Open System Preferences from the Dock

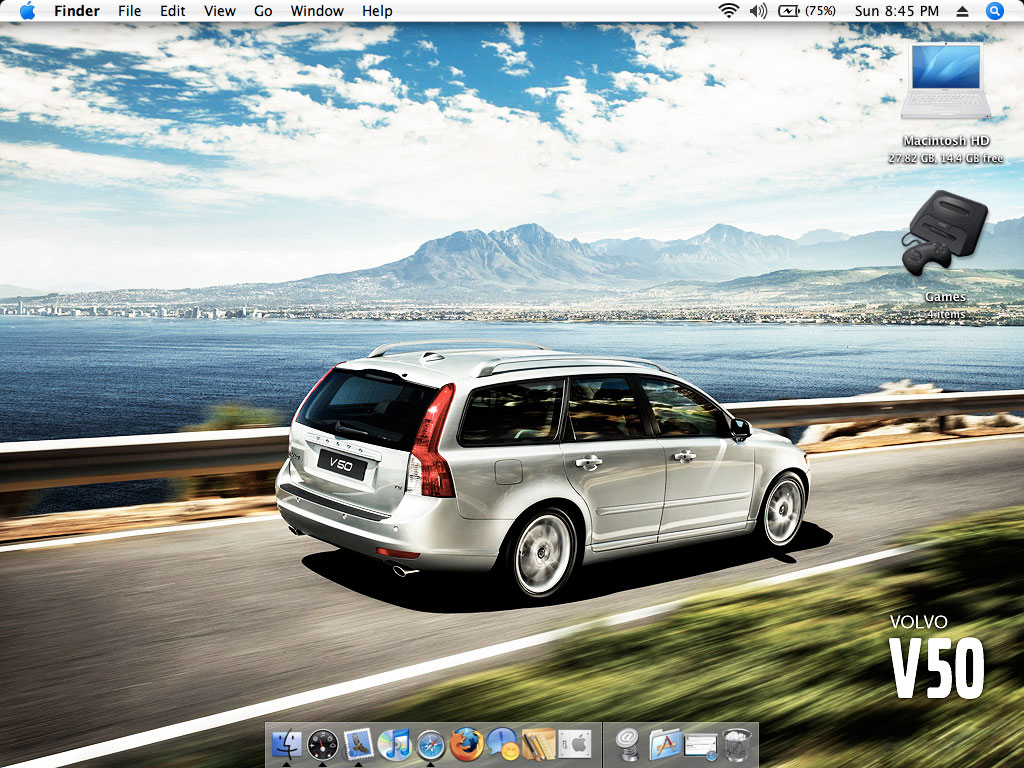click(575, 744)
